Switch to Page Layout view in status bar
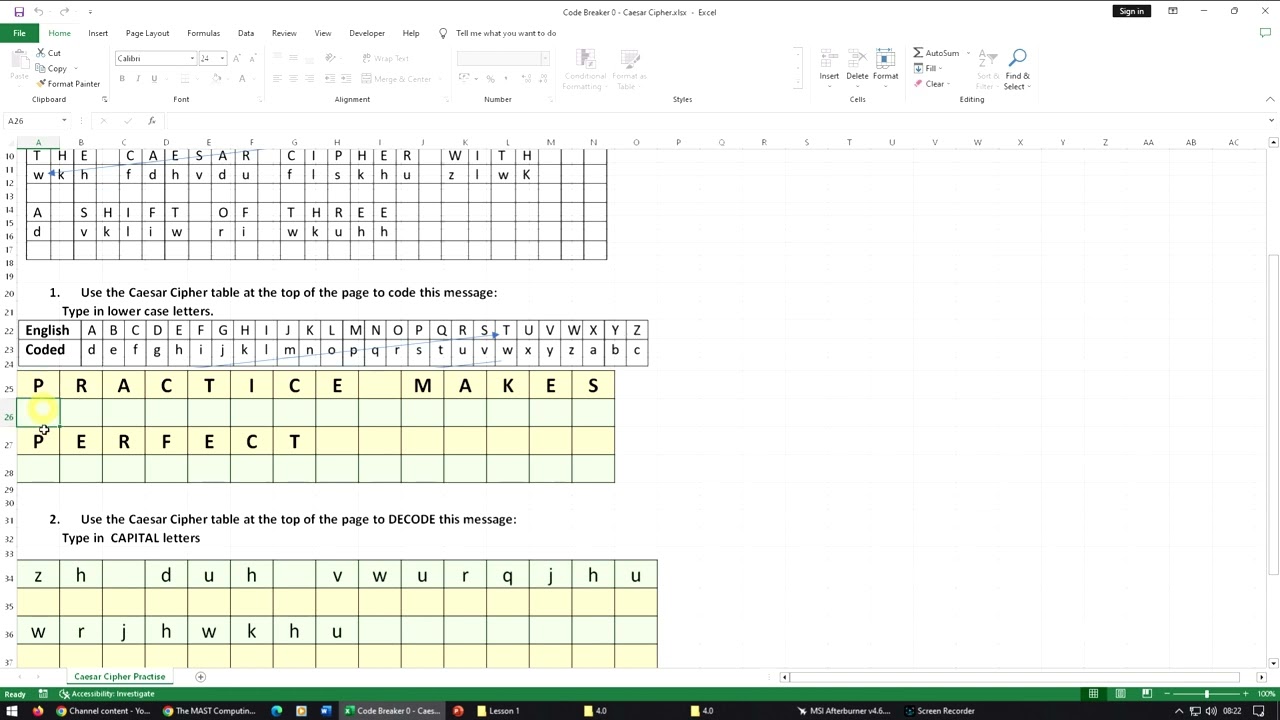 tap(1120, 694)
